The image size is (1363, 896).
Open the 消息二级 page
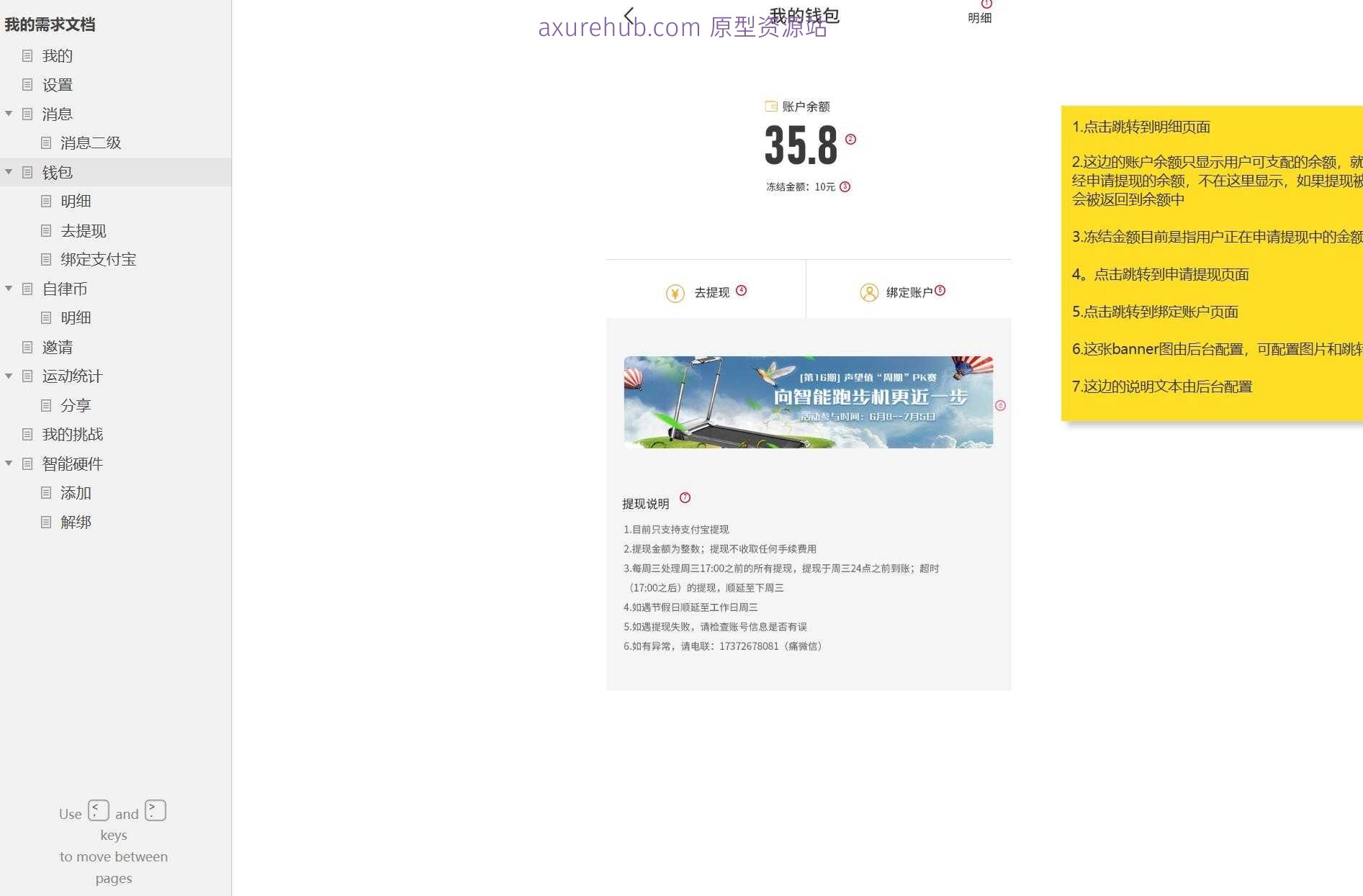(x=91, y=142)
